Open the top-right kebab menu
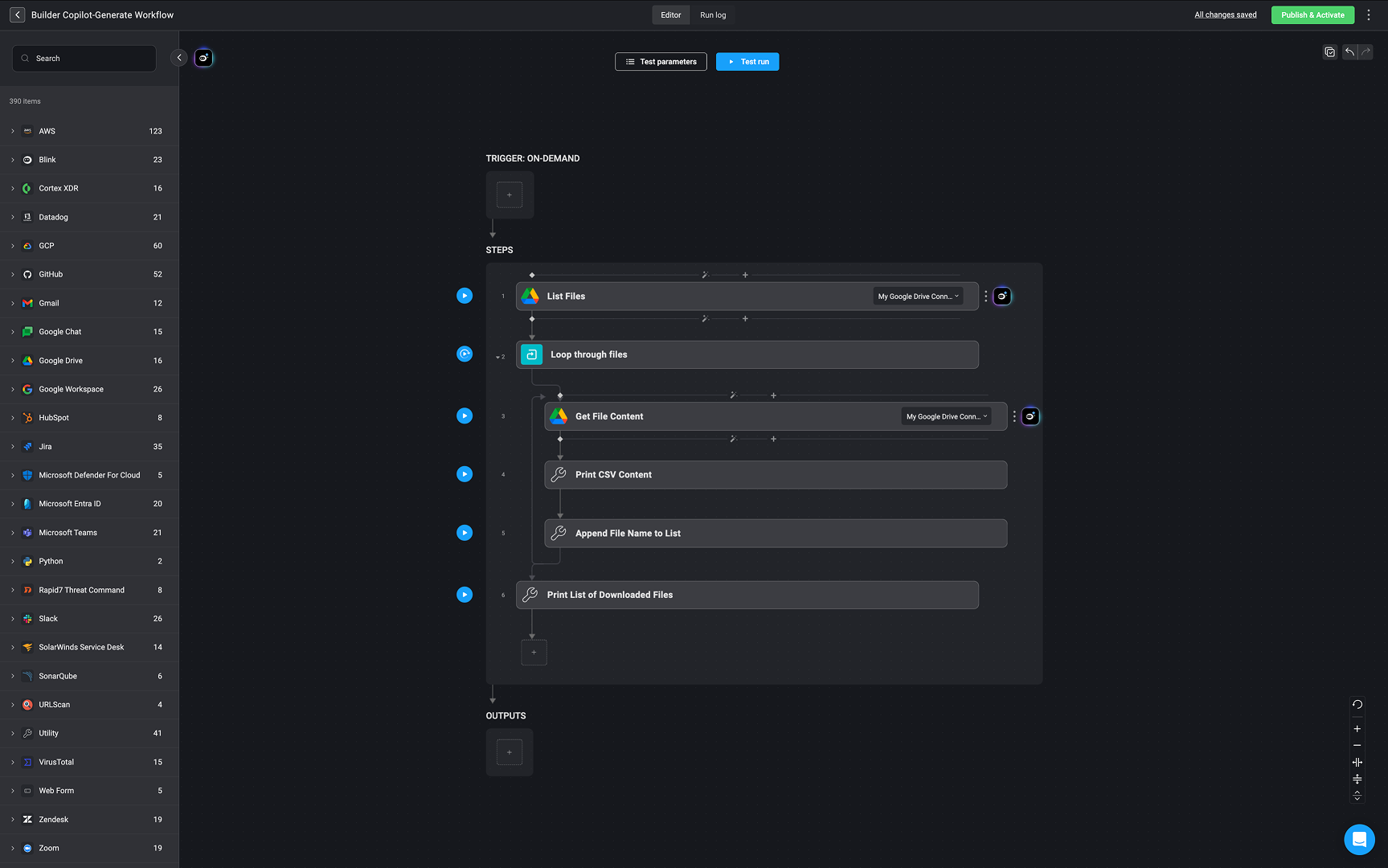This screenshot has width=1388, height=868. coord(1369,14)
